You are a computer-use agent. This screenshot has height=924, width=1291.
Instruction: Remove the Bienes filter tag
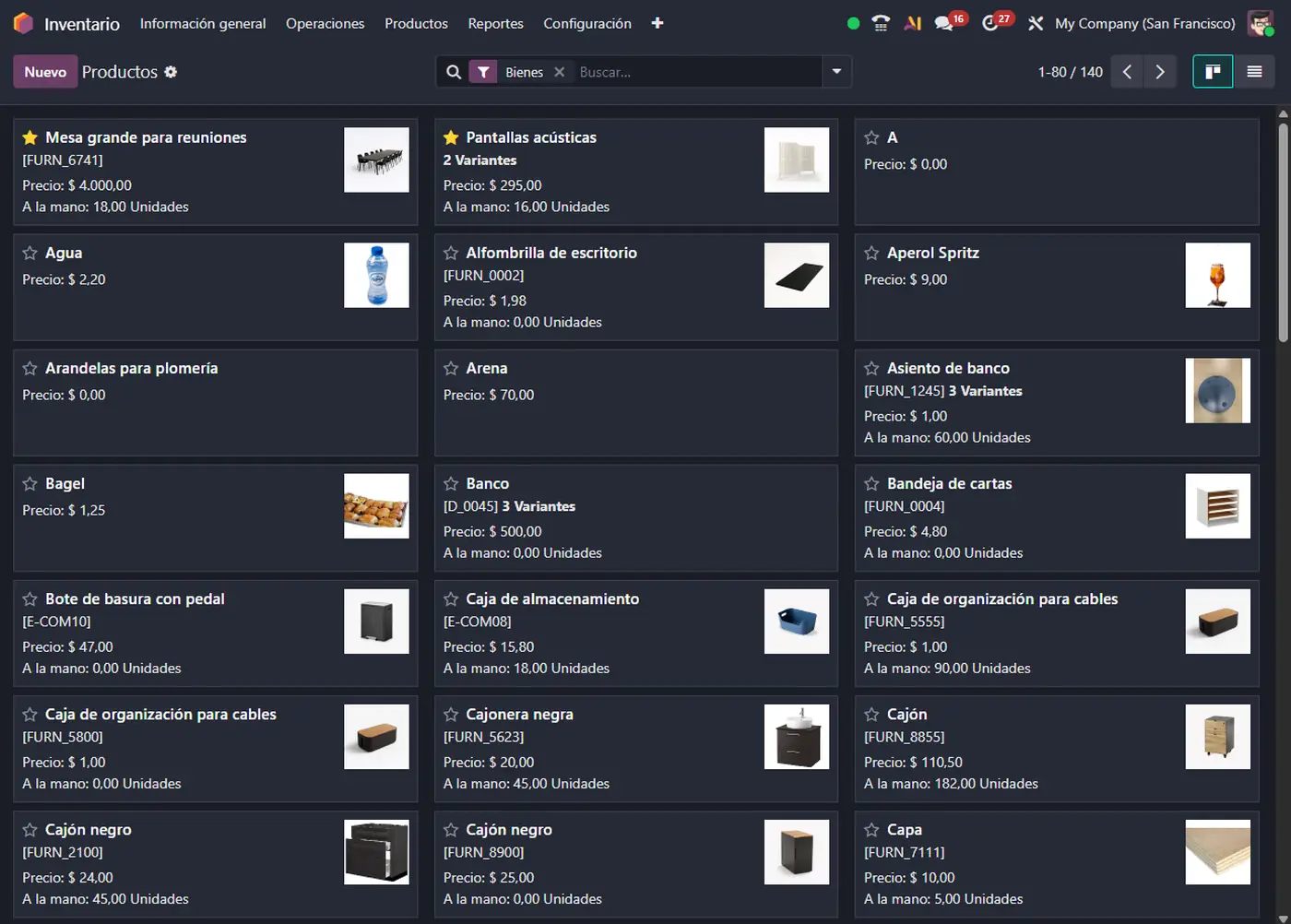coord(559,72)
